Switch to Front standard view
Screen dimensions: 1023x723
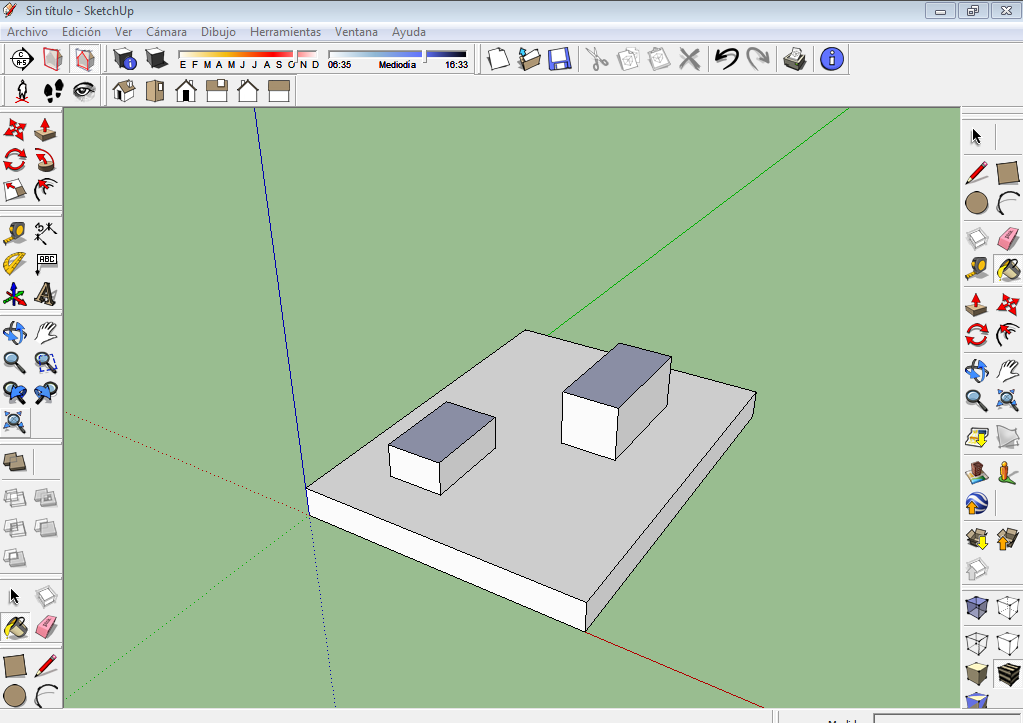(186, 91)
